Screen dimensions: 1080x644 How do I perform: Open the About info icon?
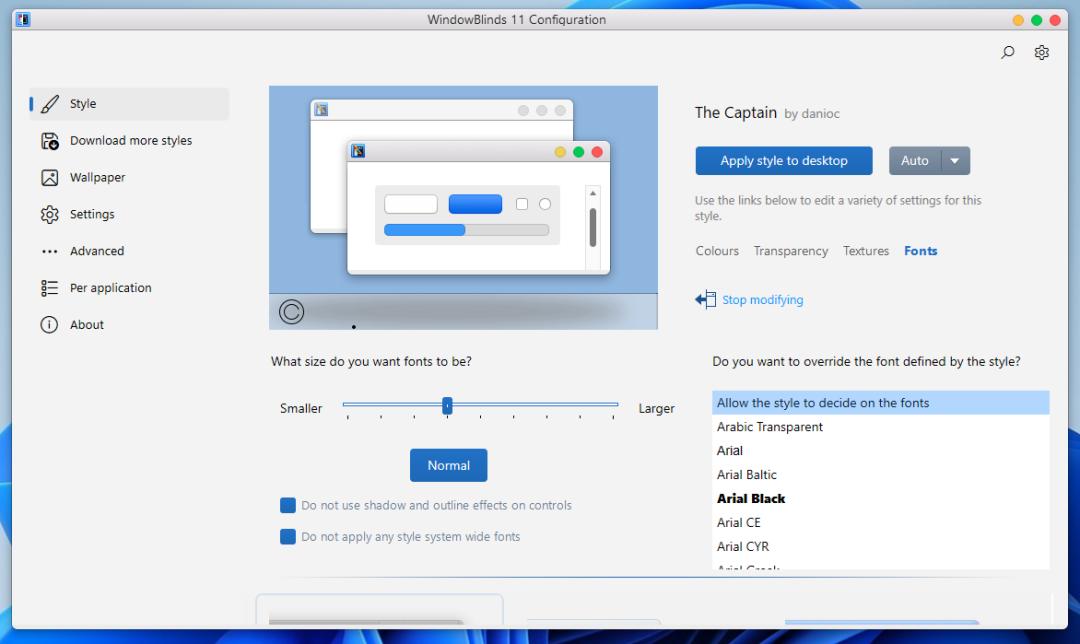pyautogui.click(x=50, y=325)
